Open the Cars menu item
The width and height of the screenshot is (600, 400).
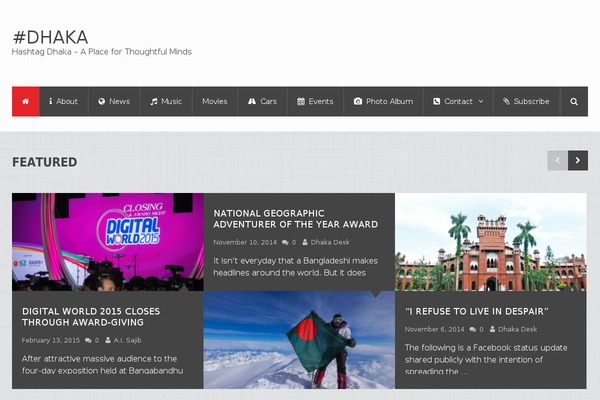point(262,101)
